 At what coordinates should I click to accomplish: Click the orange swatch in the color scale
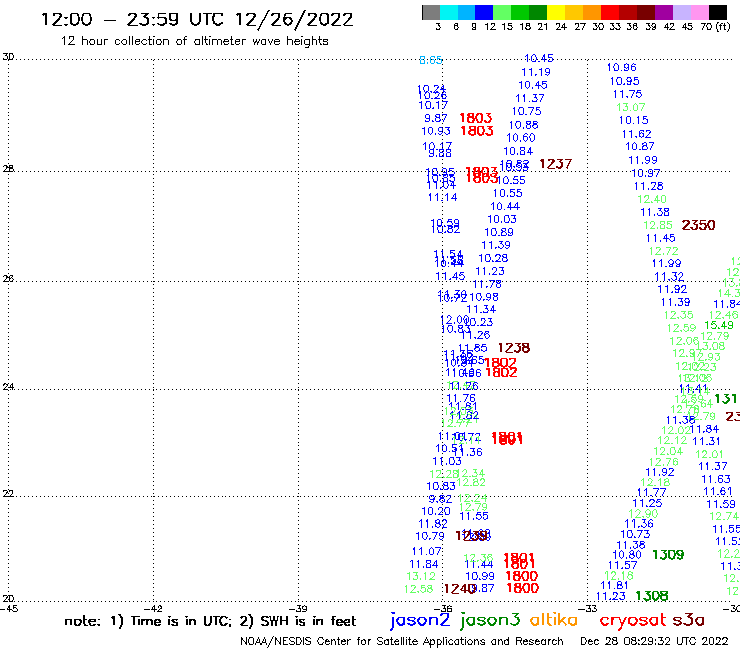(x=592, y=12)
